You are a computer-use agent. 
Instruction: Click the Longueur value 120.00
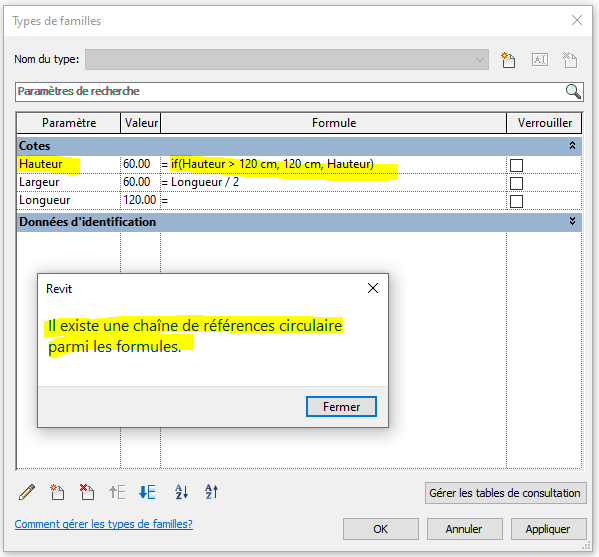[x=139, y=200]
